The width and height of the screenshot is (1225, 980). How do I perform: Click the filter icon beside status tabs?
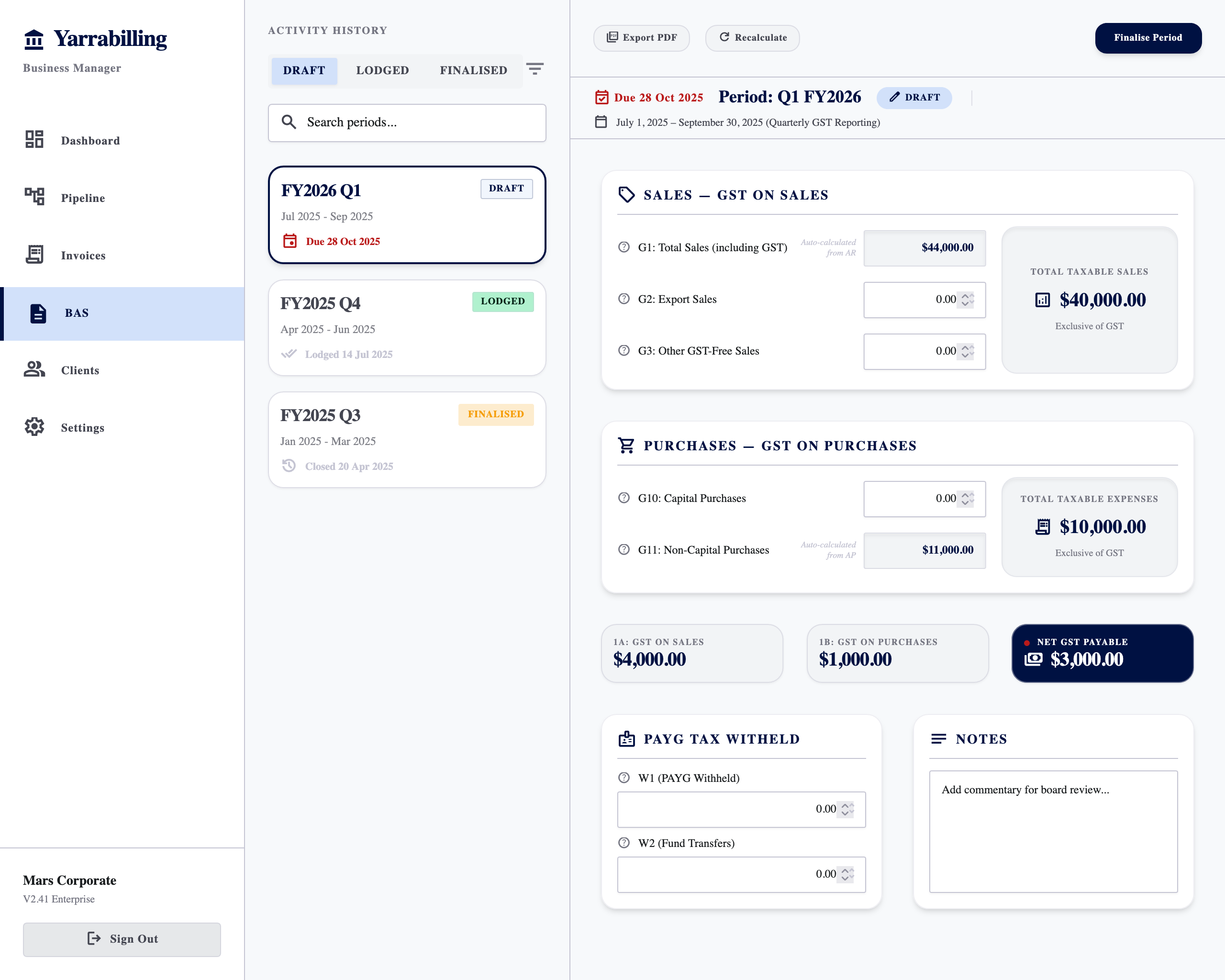535,69
